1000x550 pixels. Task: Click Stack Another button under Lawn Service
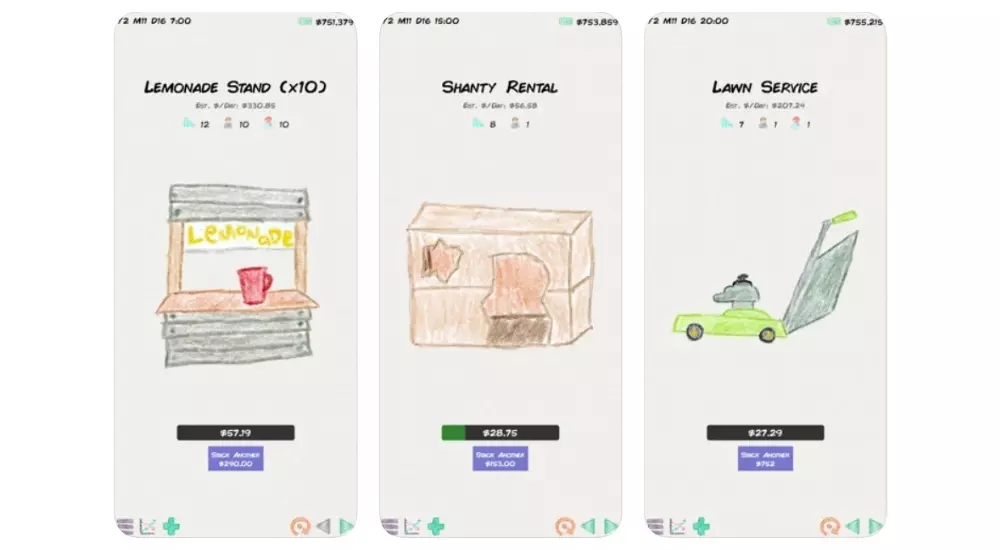point(765,458)
